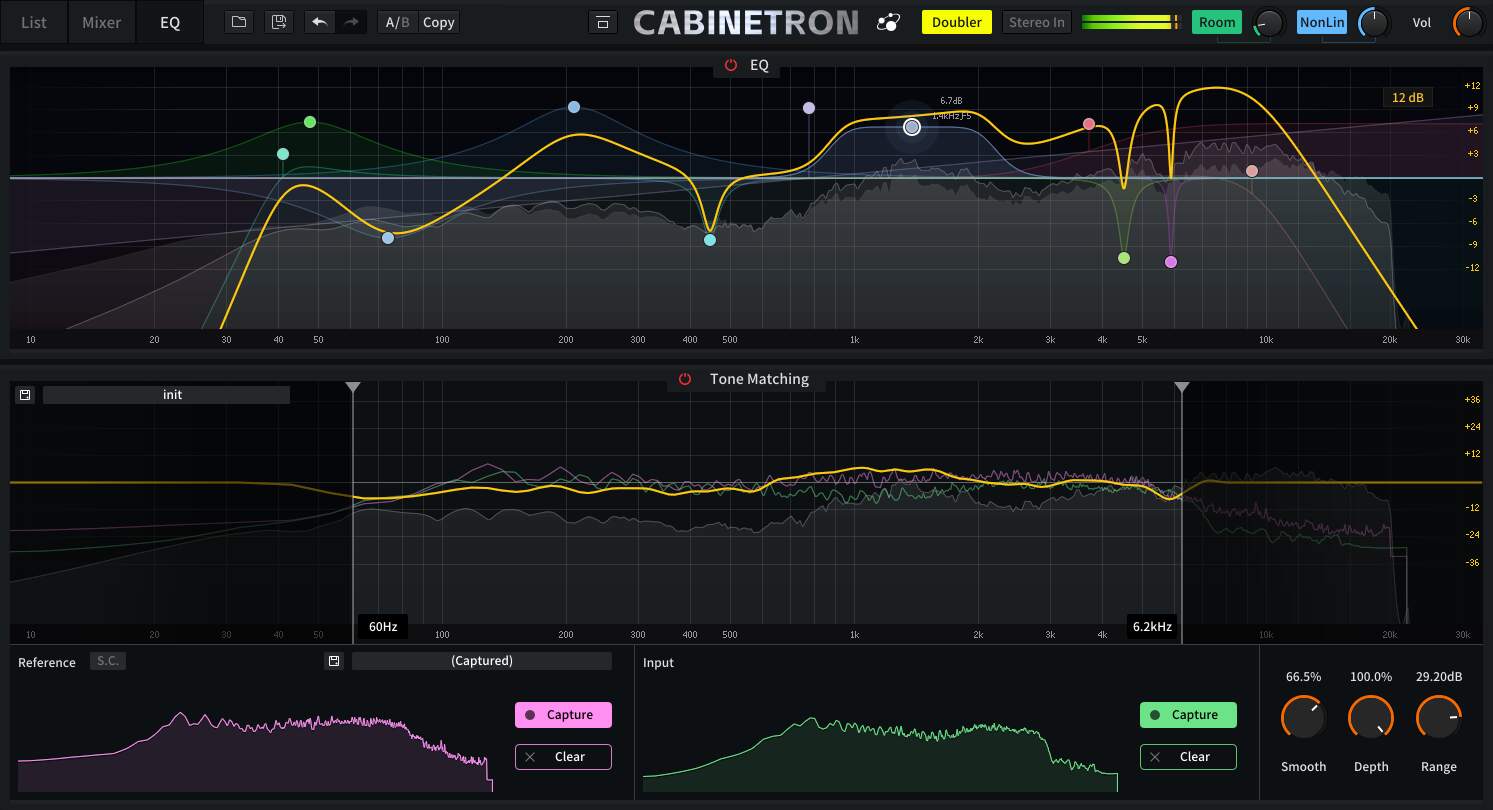1493x810 pixels.
Task: Power off the EQ section
Action: click(x=729, y=65)
